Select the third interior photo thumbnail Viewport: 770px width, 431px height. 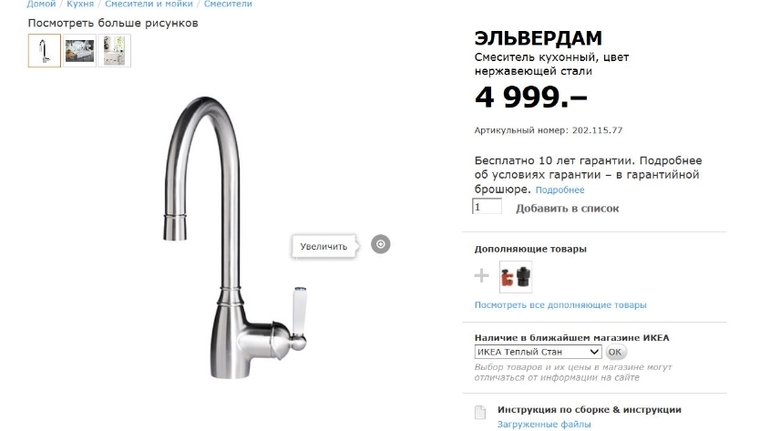[114, 51]
